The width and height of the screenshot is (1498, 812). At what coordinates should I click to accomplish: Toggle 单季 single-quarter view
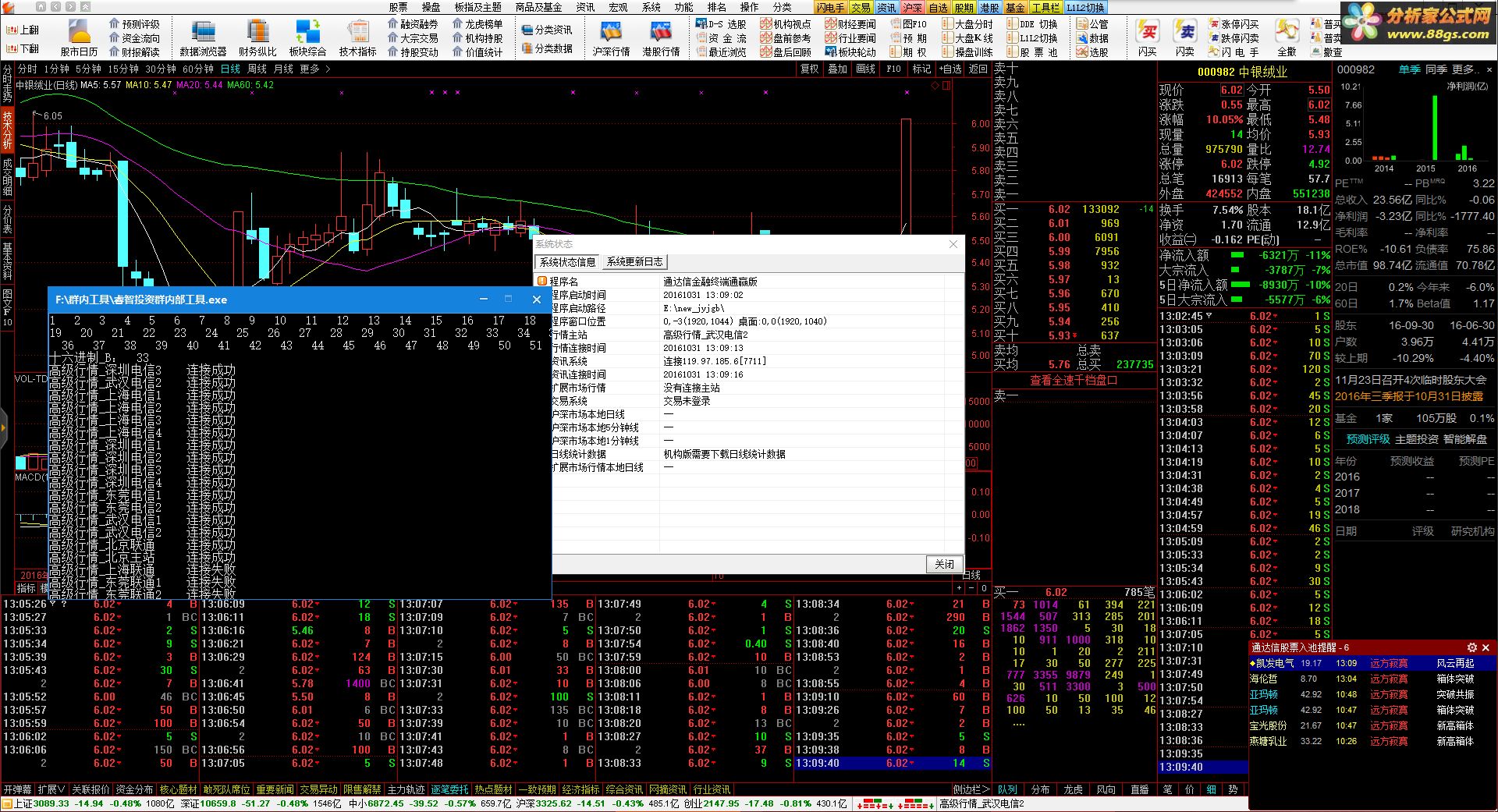[x=1410, y=69]
